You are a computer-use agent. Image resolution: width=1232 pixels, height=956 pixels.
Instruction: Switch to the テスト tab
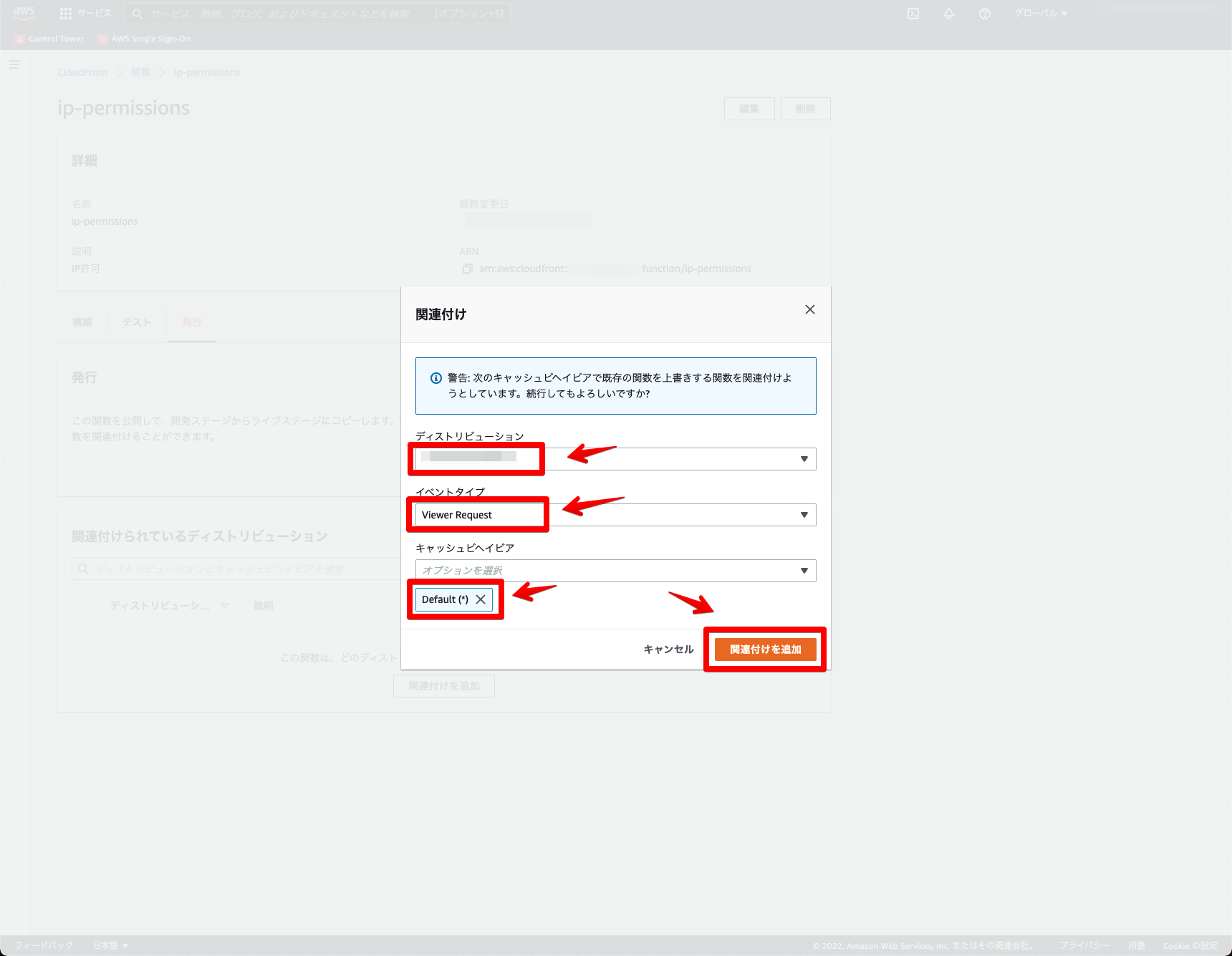tap(136, 322)
